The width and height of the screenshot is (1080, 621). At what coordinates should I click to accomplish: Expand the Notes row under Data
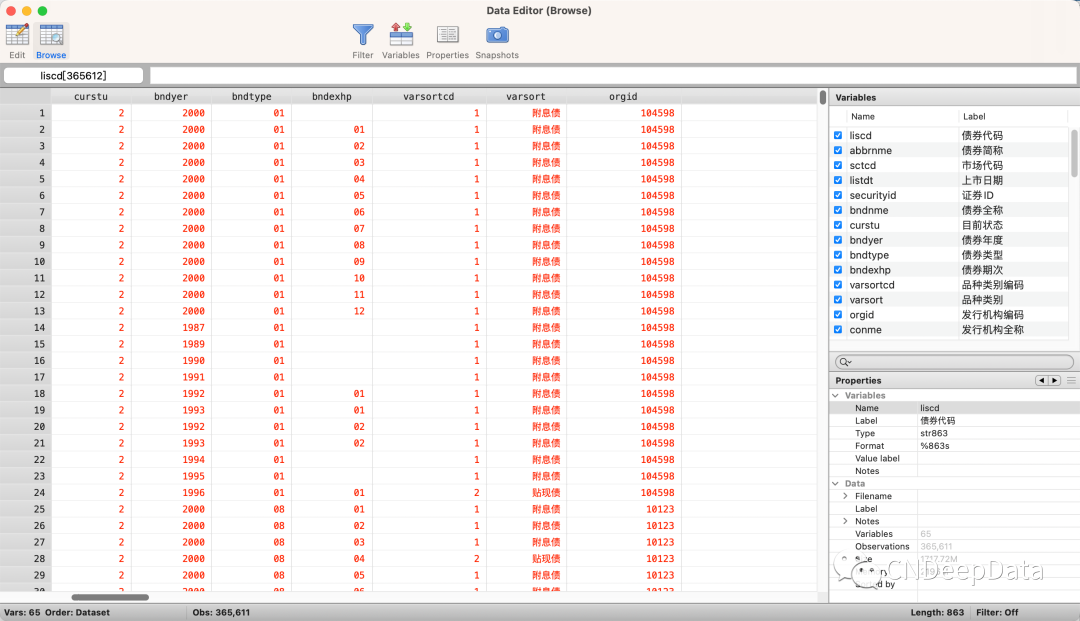[x=845, y=521]
